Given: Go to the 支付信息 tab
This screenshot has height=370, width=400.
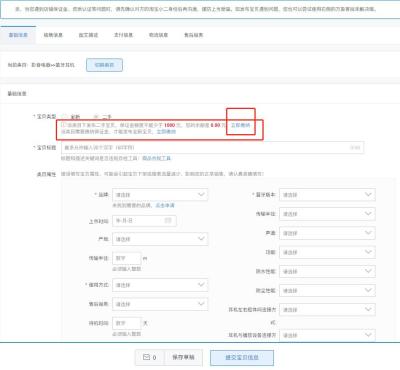Looking at the screenshot, I should [123, 35].
